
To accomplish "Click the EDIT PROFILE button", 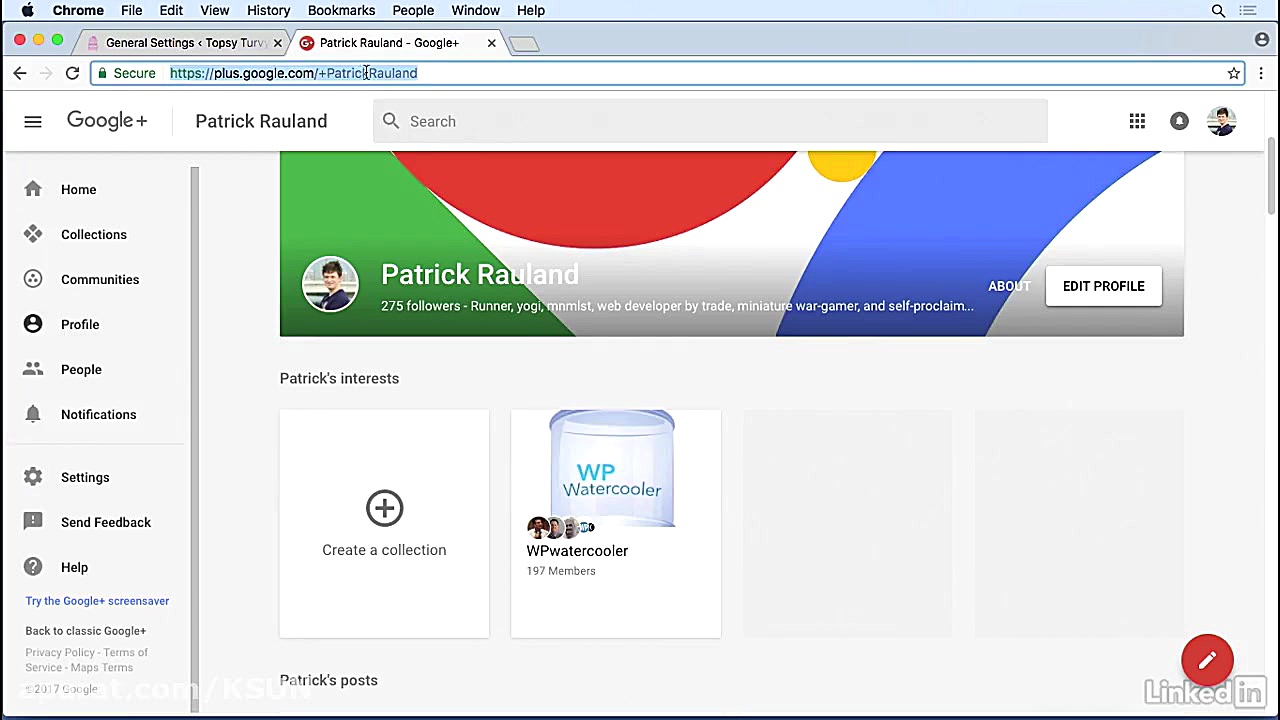I will 1103,286.
